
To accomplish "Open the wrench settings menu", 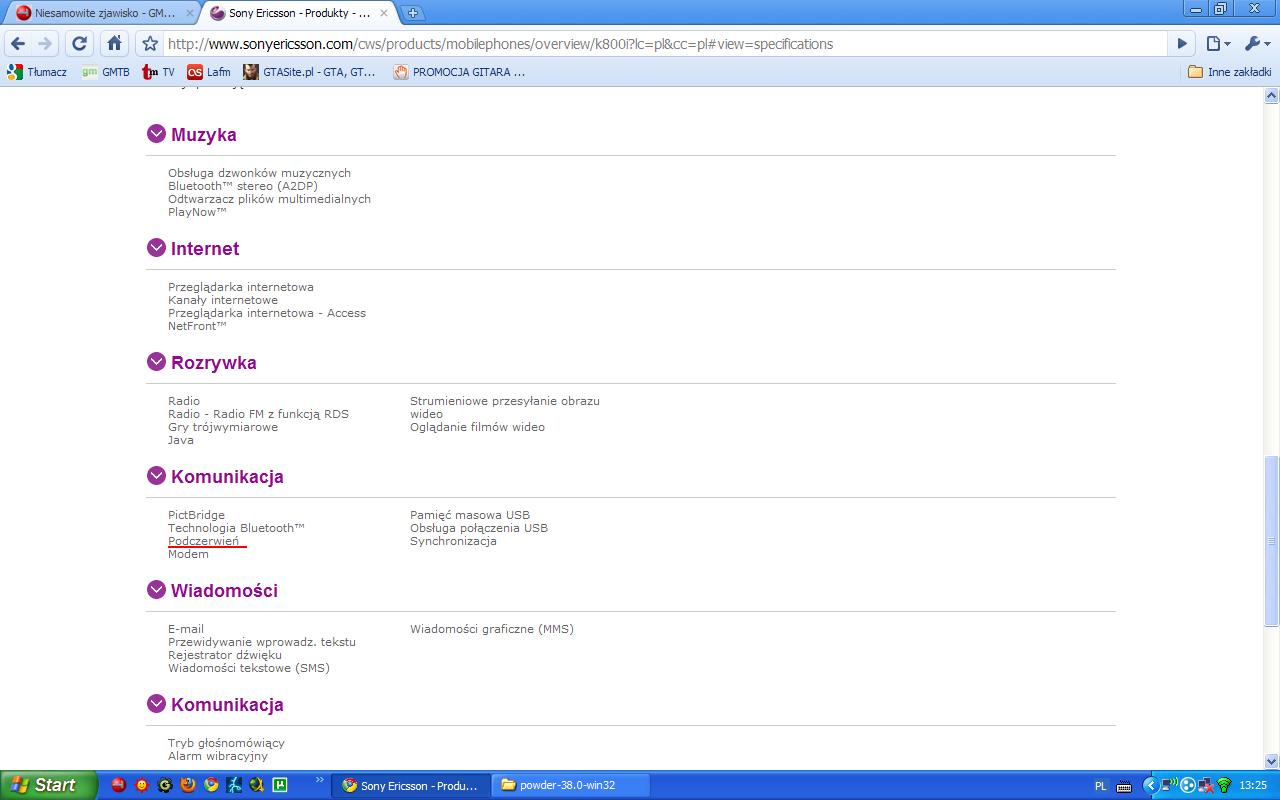I will tap(1255, 44).
